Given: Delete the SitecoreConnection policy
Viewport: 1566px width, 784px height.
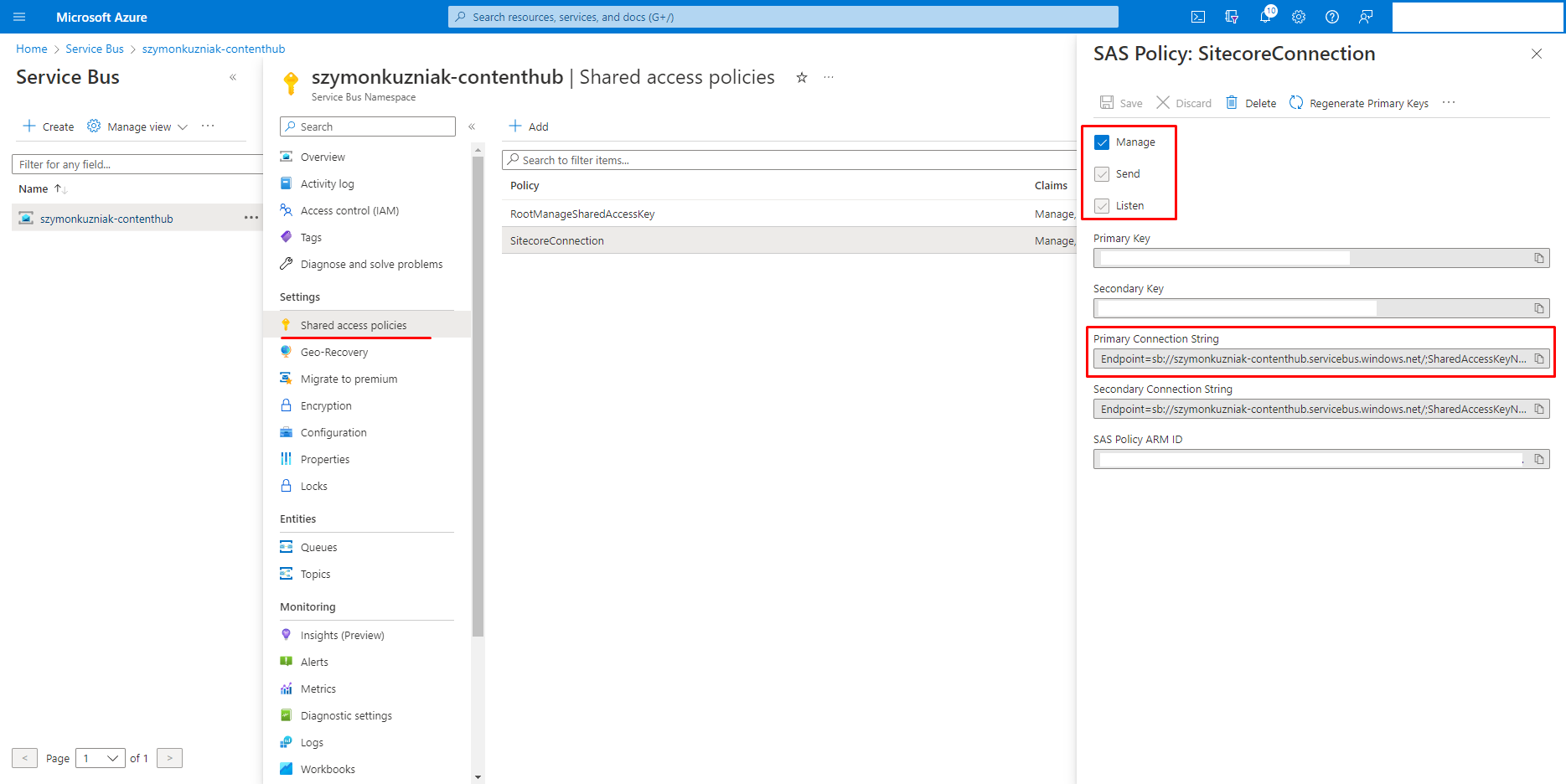Looking at the screenshot, I should click(x=1251, y=103).
